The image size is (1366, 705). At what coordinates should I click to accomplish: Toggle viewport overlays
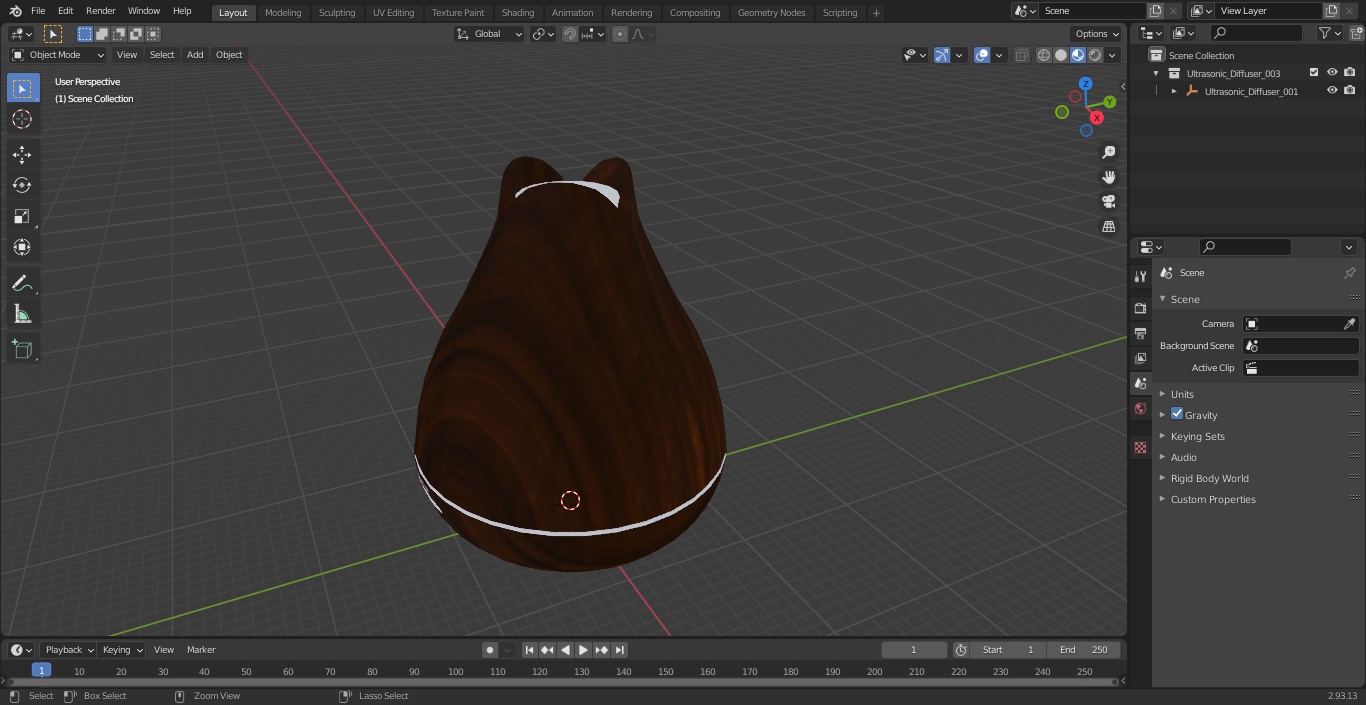coord(982,55)
